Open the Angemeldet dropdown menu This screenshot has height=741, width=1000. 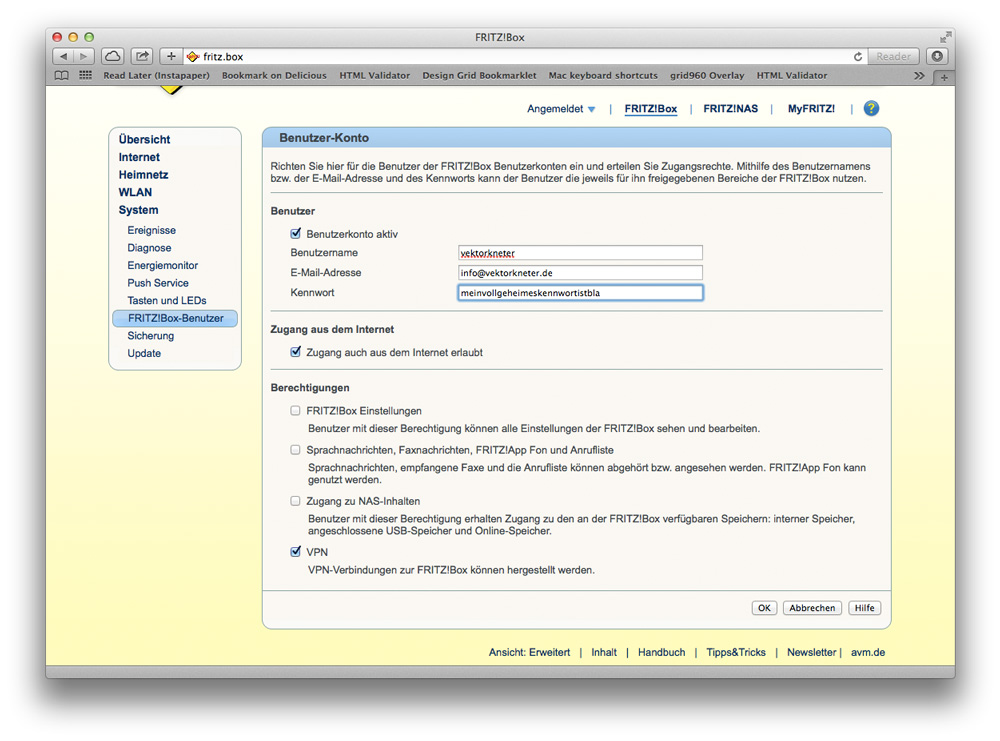[x=561, y=109]
